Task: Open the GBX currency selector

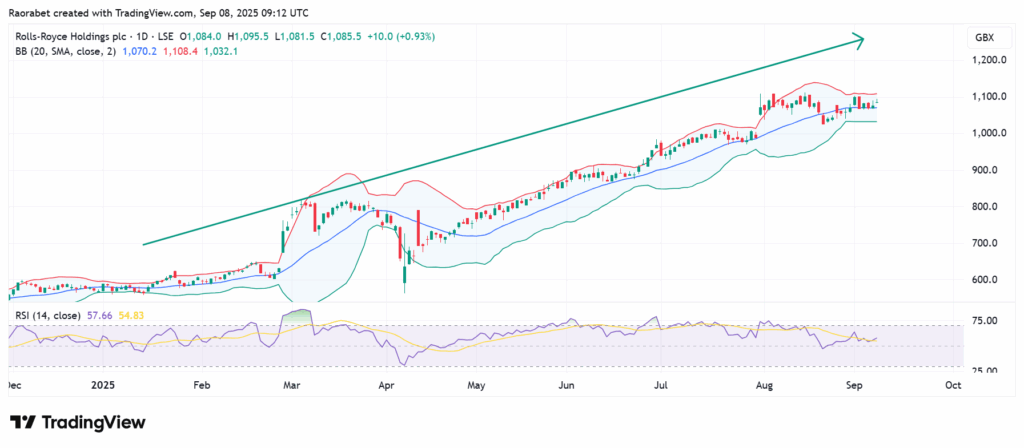Action: (983, 38)
